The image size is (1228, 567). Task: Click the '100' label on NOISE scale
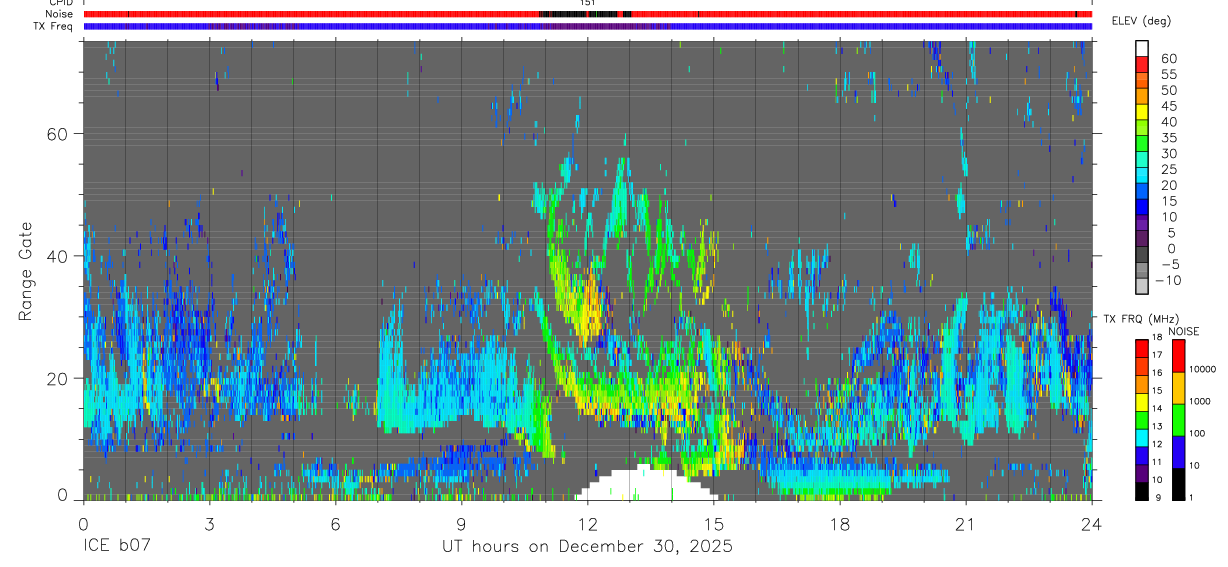point(1197,434)
